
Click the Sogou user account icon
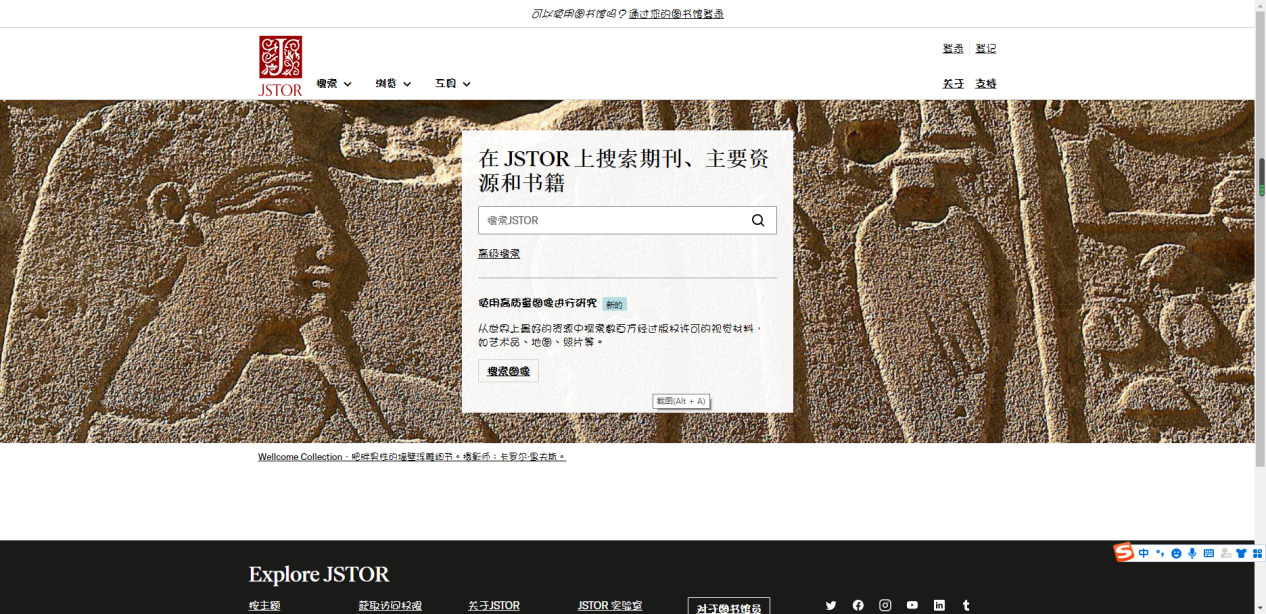(1225, 553)
